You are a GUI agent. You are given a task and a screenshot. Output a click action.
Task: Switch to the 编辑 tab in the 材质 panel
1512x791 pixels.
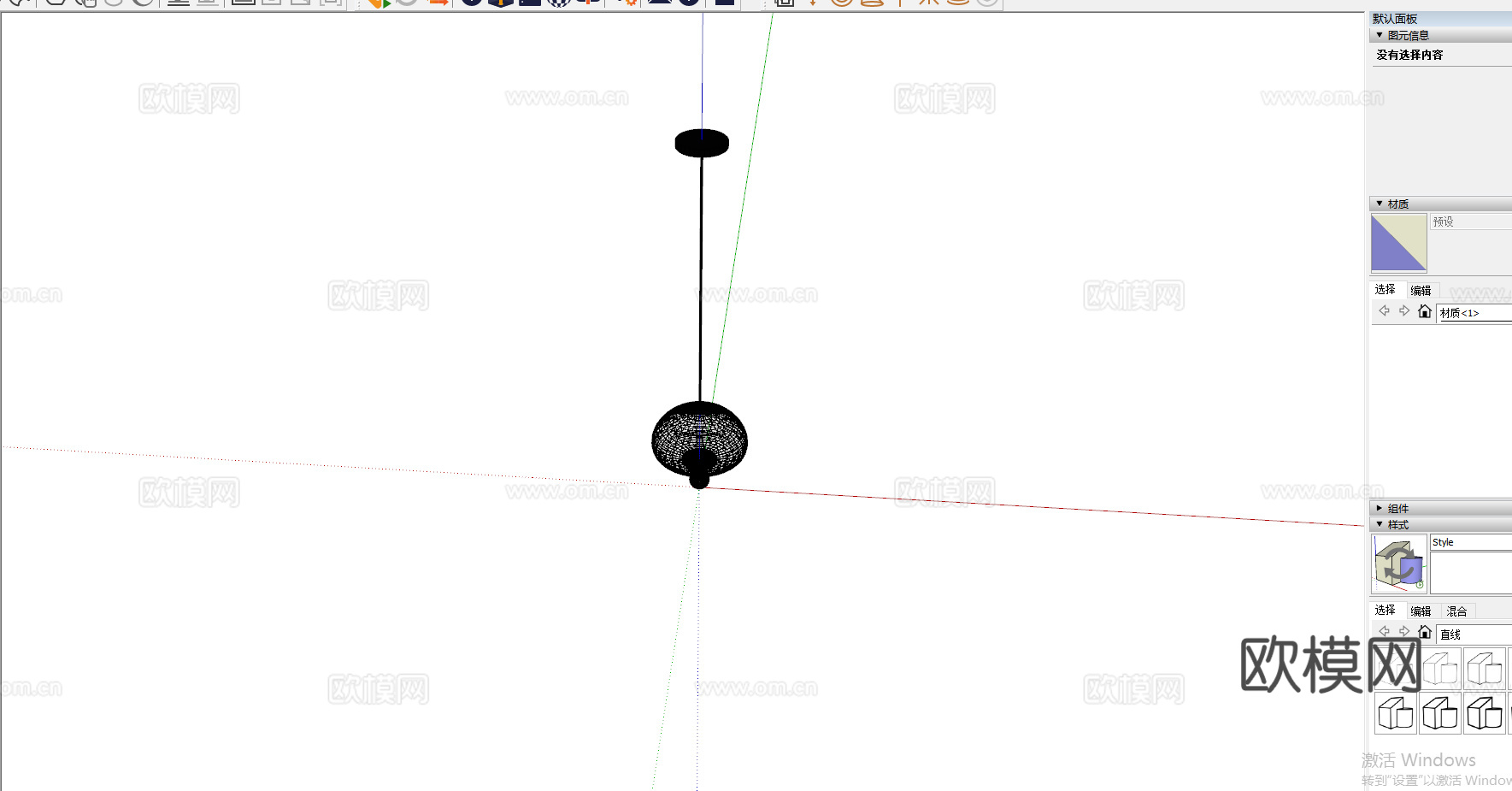1421,290
